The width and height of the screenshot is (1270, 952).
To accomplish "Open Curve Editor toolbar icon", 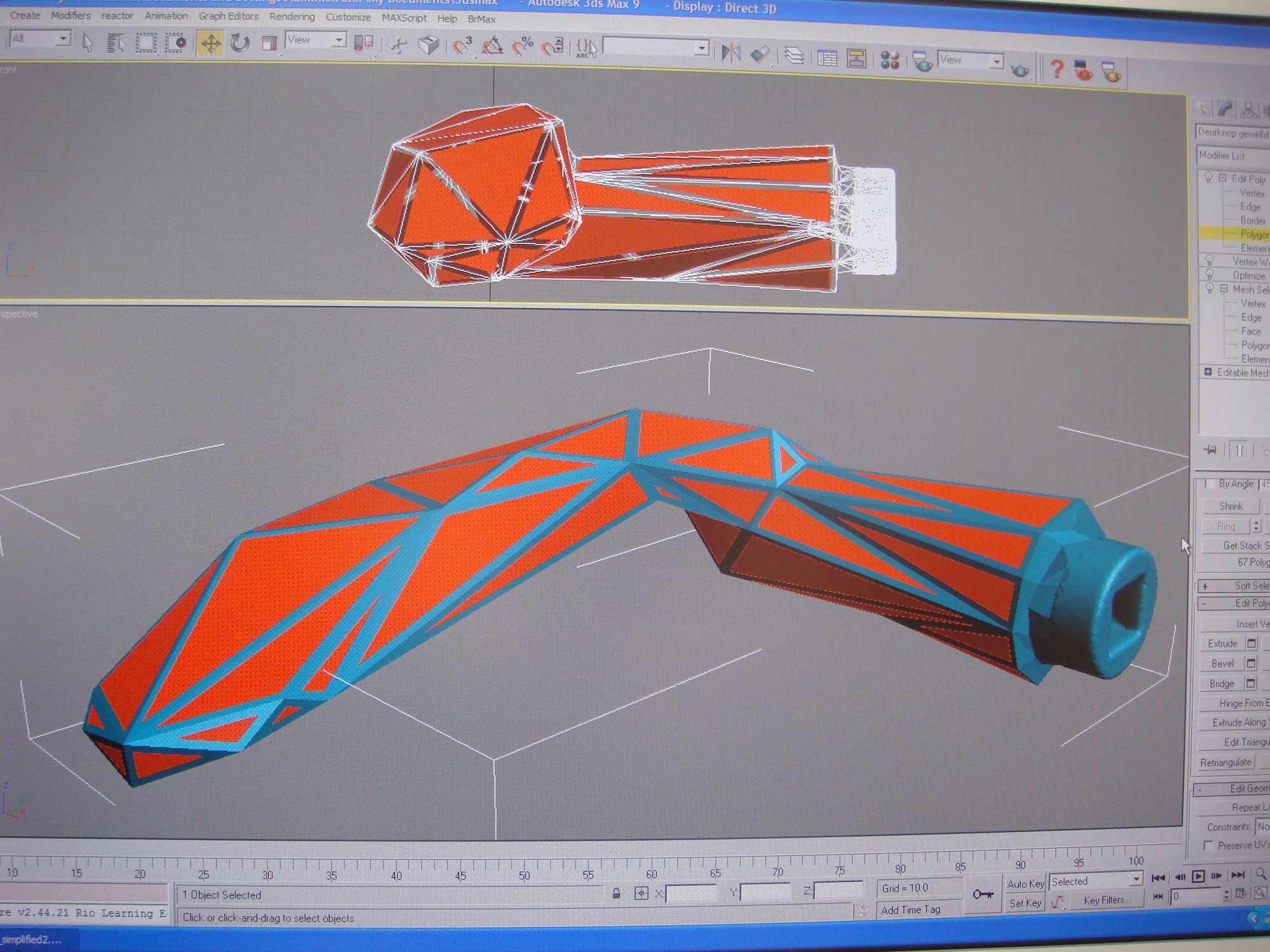I will (826, 58).
